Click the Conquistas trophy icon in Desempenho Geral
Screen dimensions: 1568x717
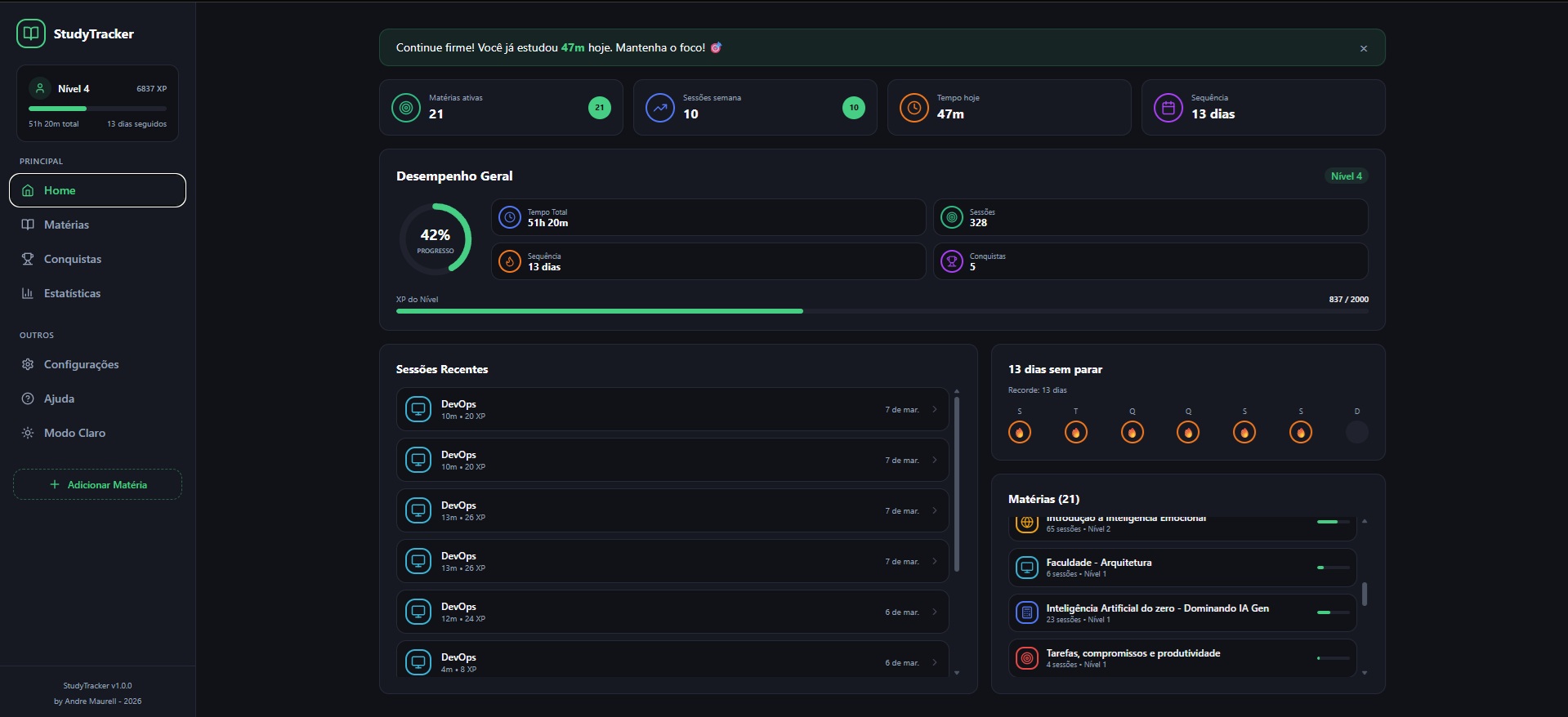click(x=952, y=261)
